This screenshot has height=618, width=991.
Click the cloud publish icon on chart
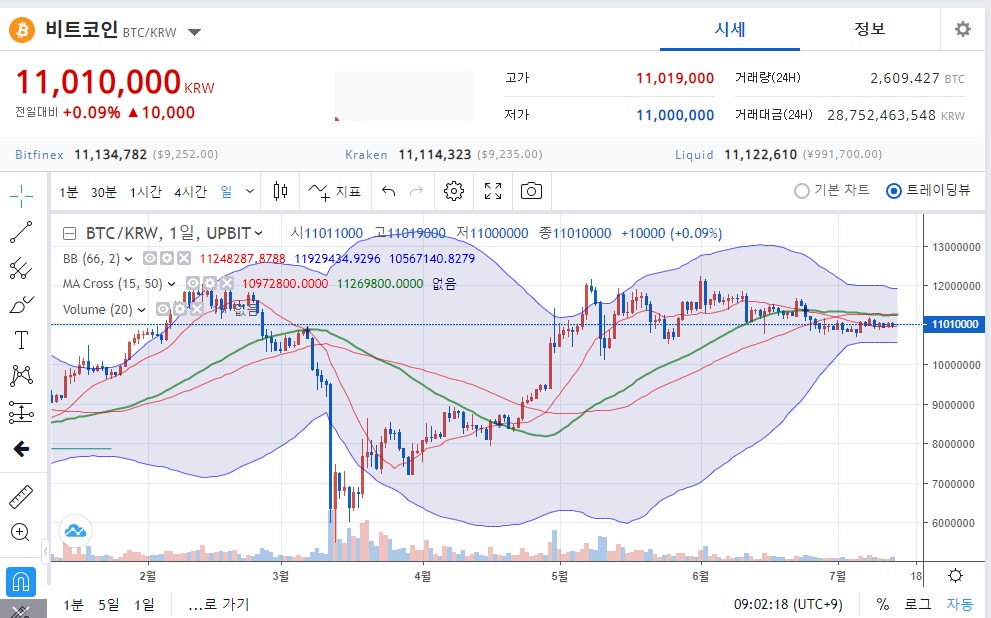pyautogui.click(x=75, y=531)
